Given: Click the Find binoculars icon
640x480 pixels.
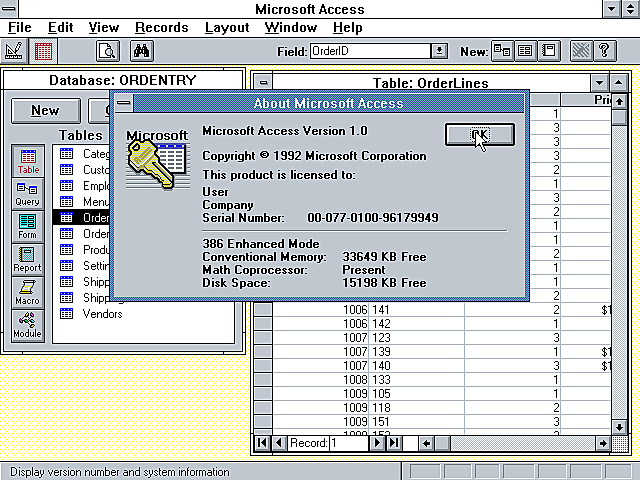Looking at the screenshot, I should [142, 51].
